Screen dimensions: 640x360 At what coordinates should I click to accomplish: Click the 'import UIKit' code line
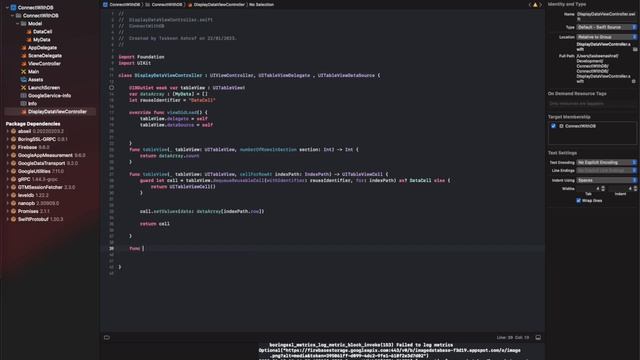135,63
